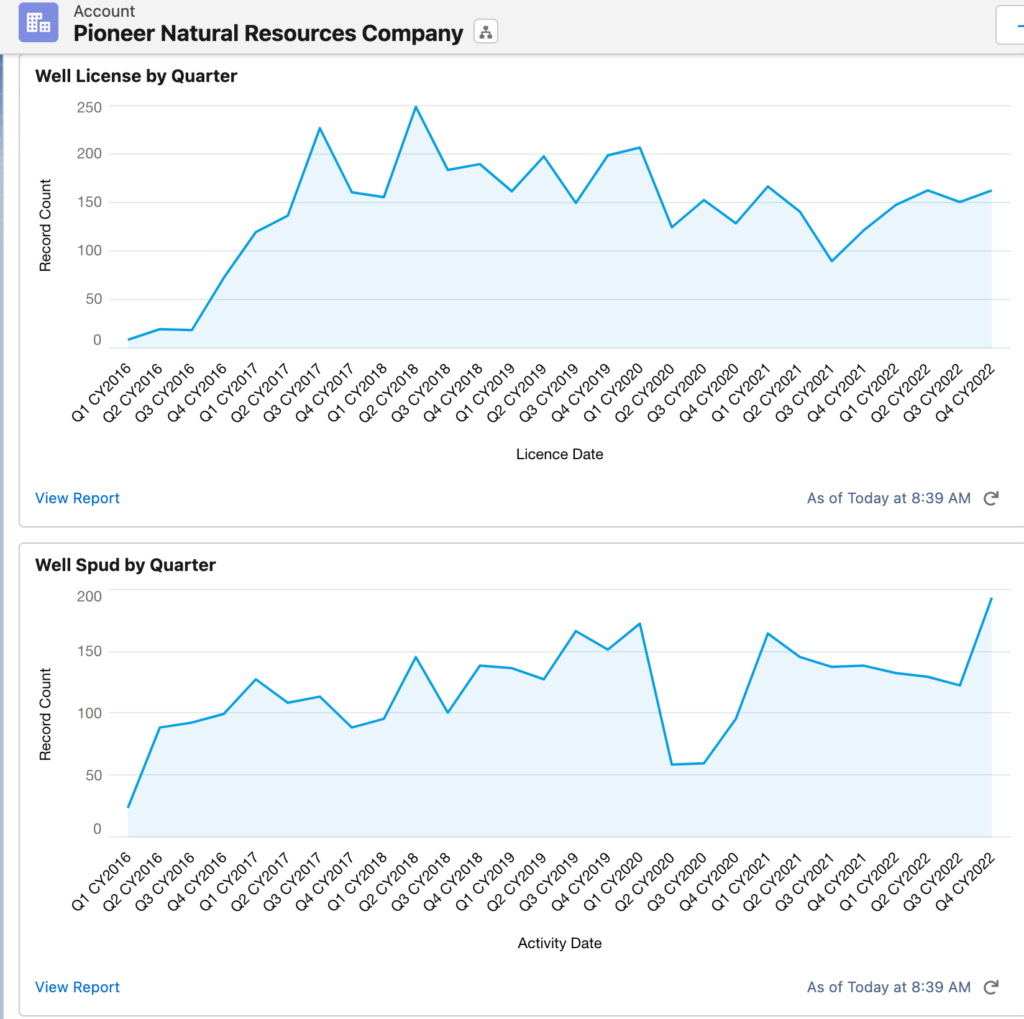The width and height of the screenshot is (1024, 1019).
Task: Click Record Count axis title on Well License chart
Action: pos(45,225)
